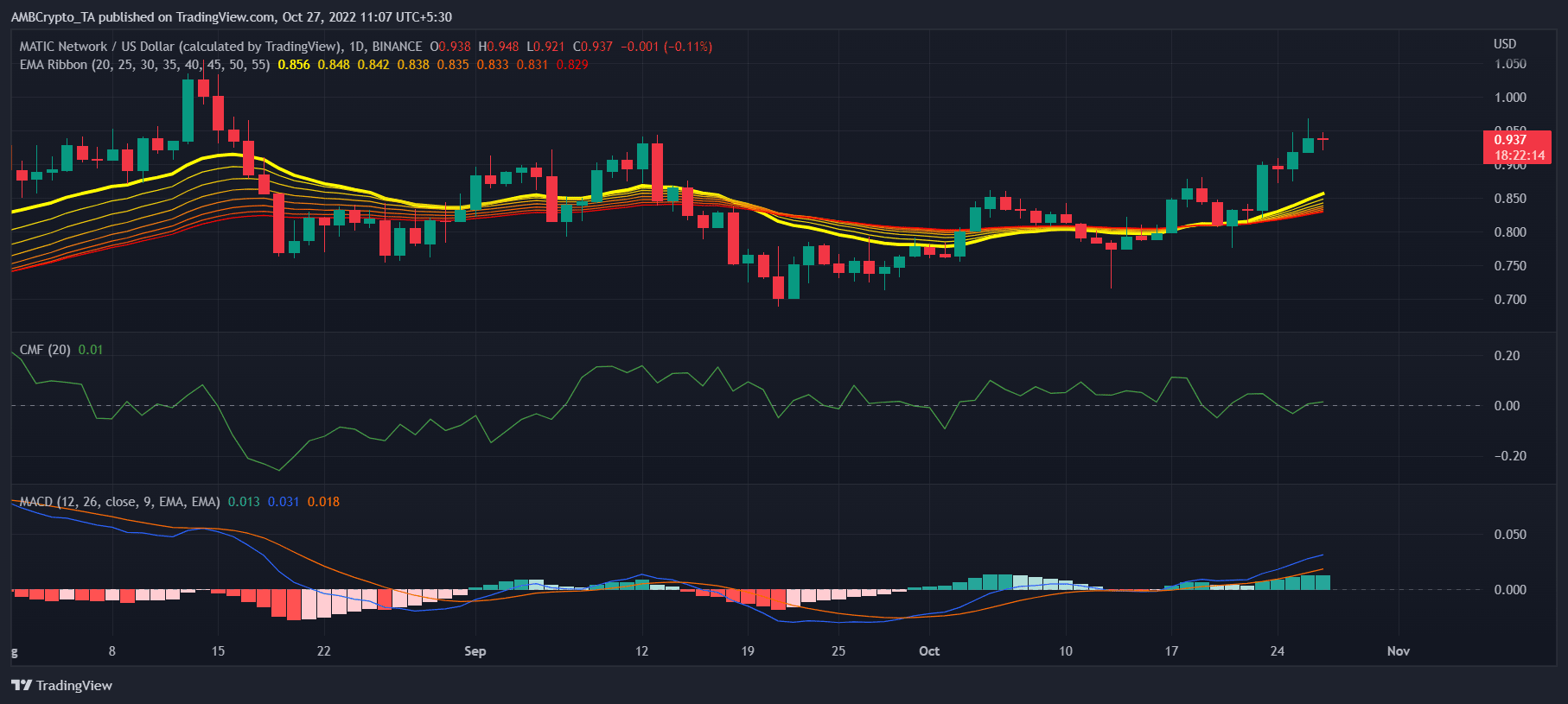The image size is (1568, 704).
Task: Click the Sep date marker
Action: (x=475, y=651)
